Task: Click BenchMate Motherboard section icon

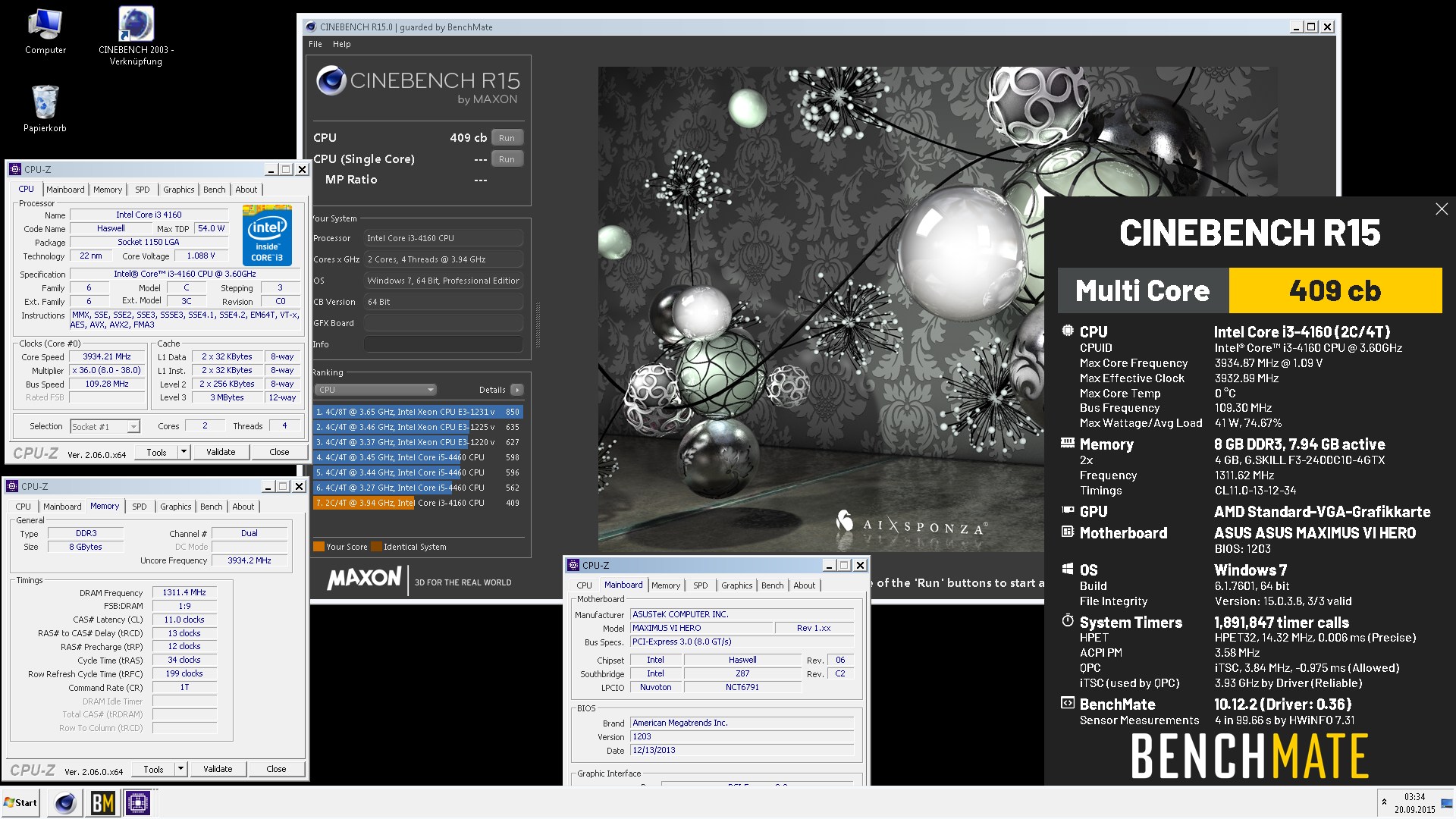Action: 1068,532
